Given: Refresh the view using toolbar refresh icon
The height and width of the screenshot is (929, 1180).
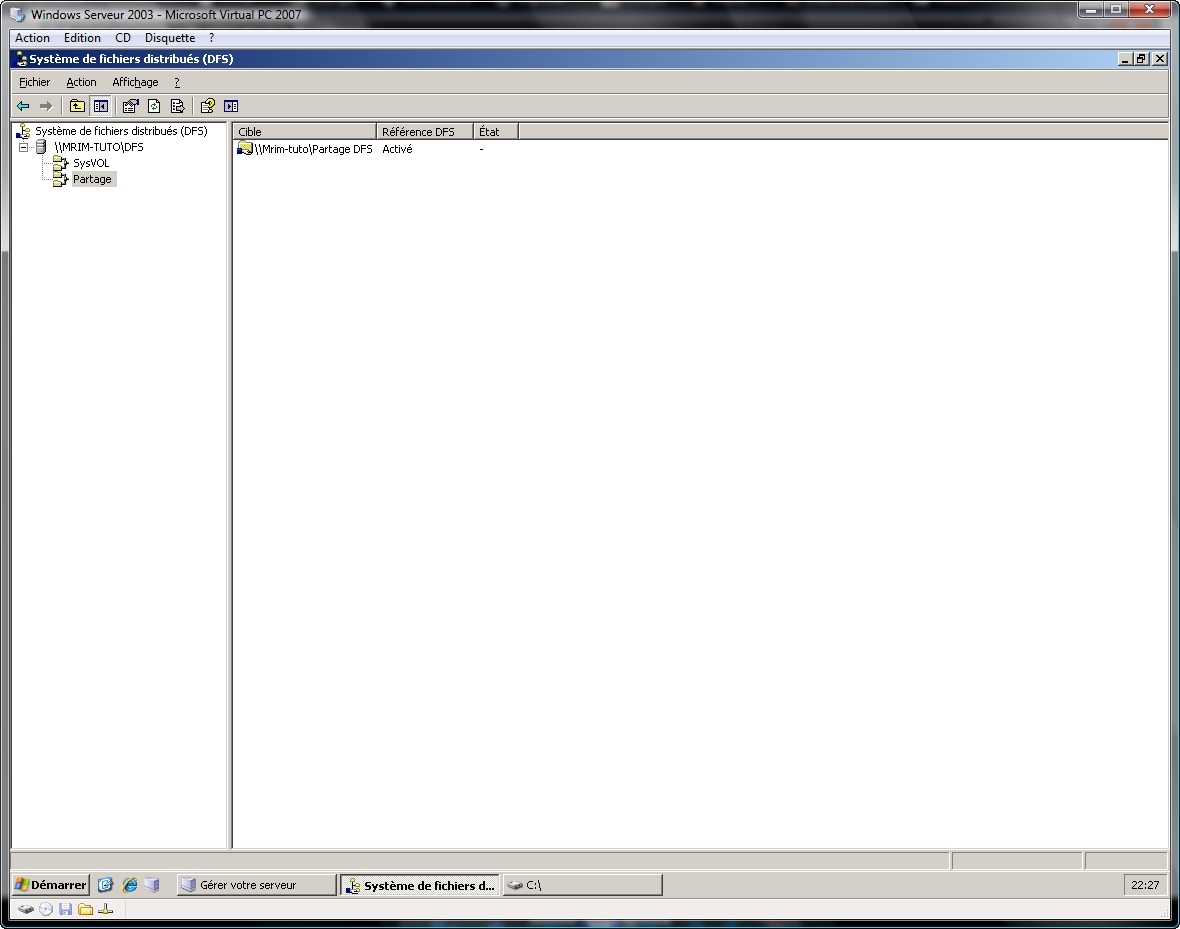Looking at the screenshot, I should coord(154,106).
